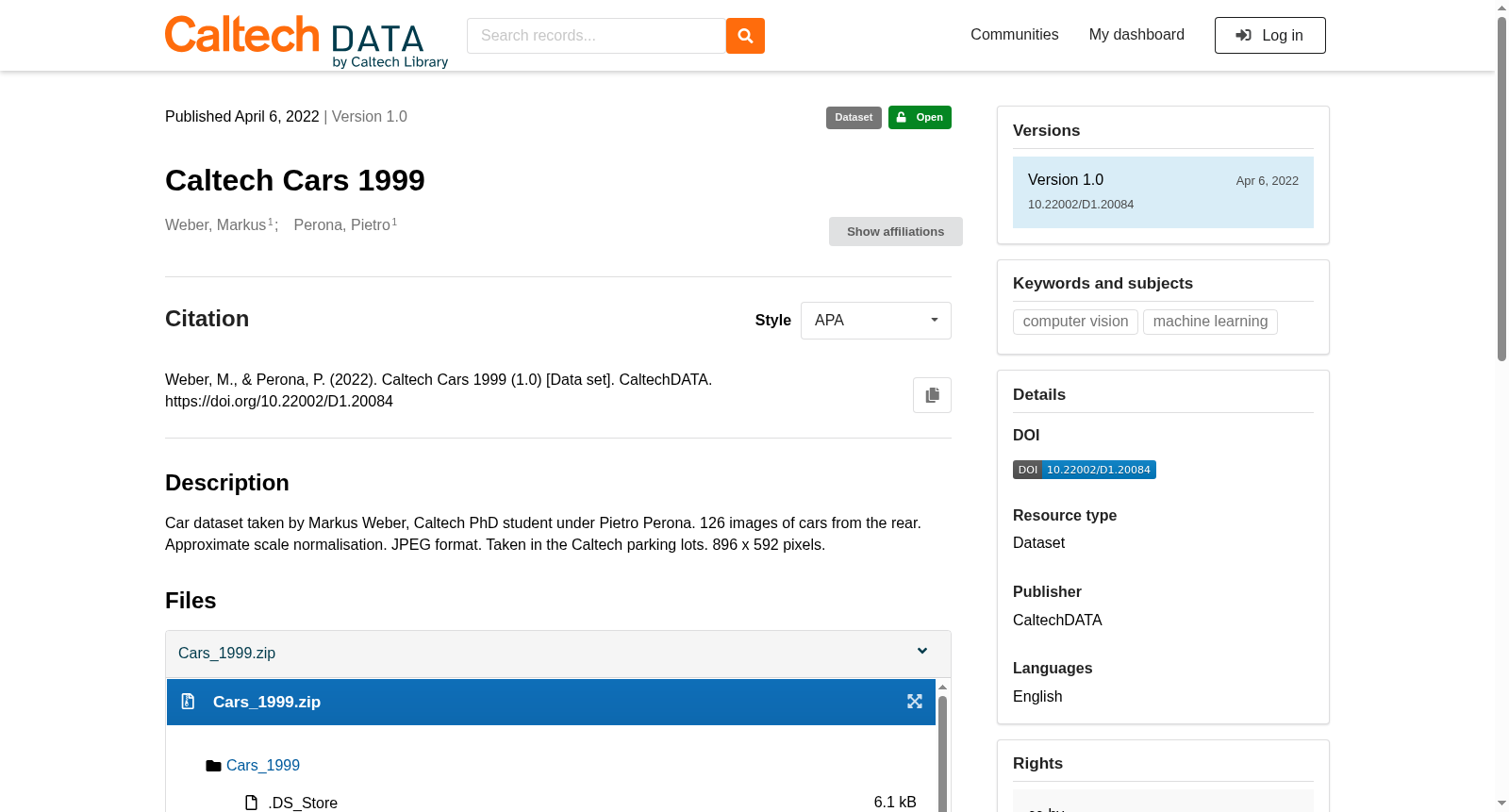Click the 6.1 kB file size
This screenshot has height=812, width=1509.
895,803
